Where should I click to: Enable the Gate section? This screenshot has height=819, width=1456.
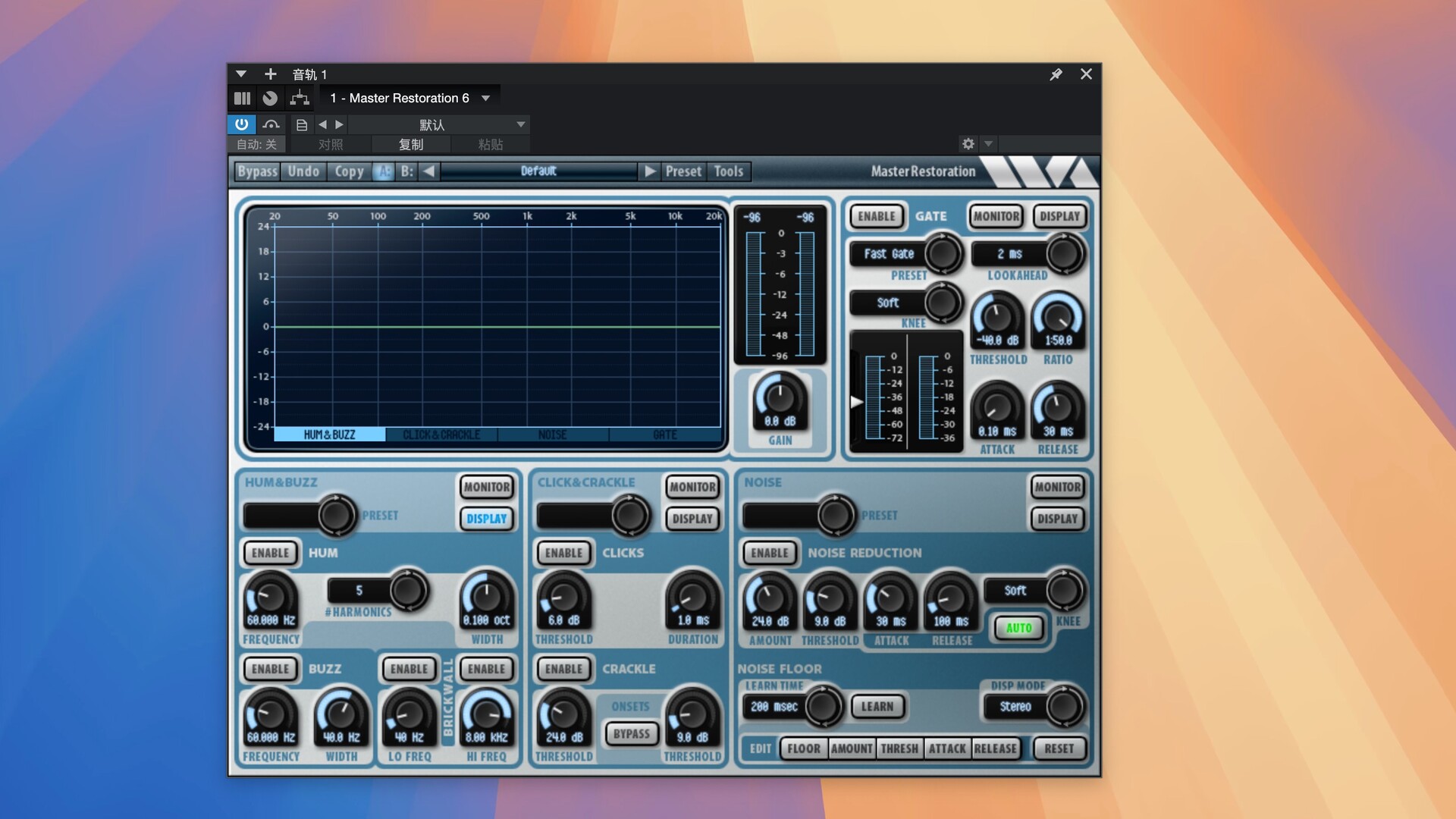877,216
